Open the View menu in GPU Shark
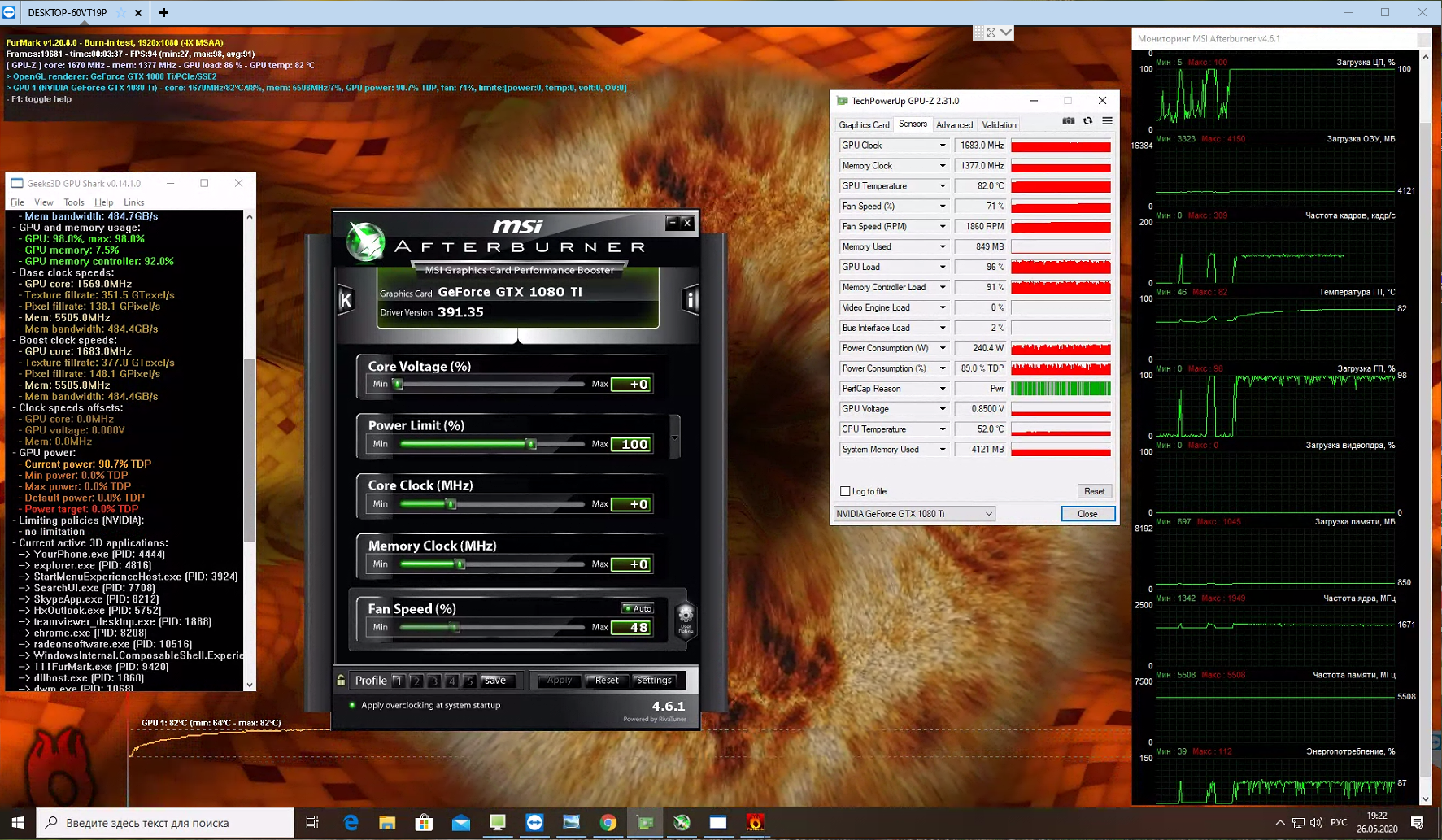The height and width of the screenshot is (840, 1442). coord(44,202)
